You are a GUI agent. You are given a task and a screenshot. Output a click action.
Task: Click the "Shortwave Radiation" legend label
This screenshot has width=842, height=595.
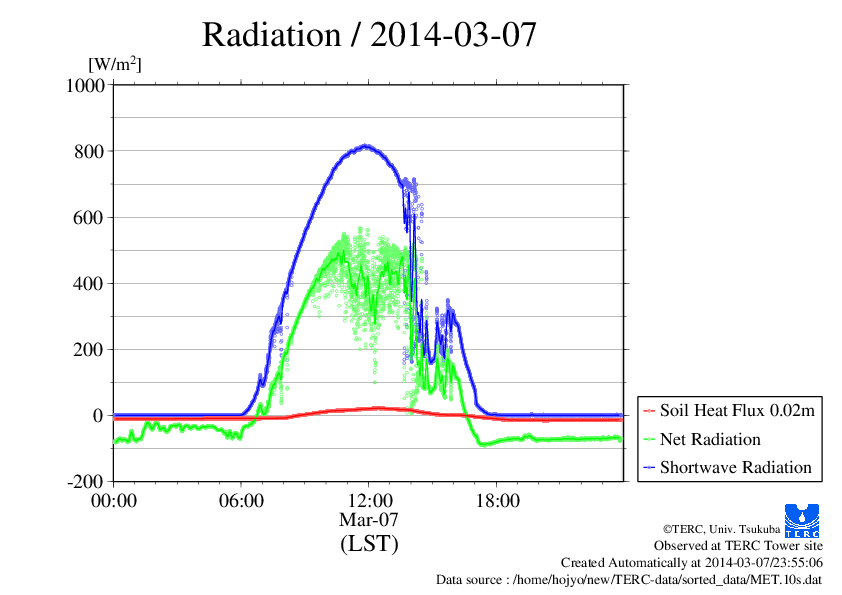coord(736,467)
